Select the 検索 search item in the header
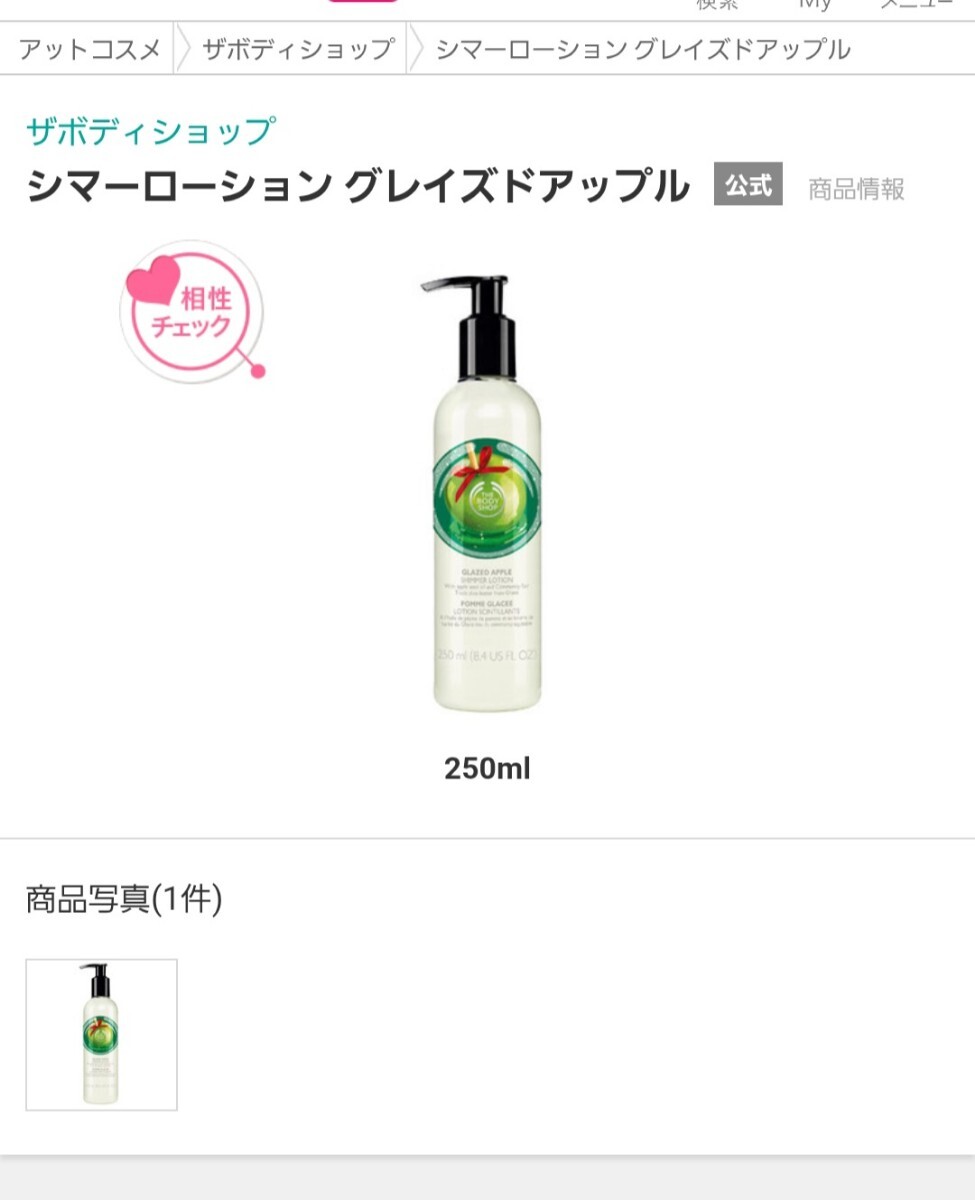 717,4
